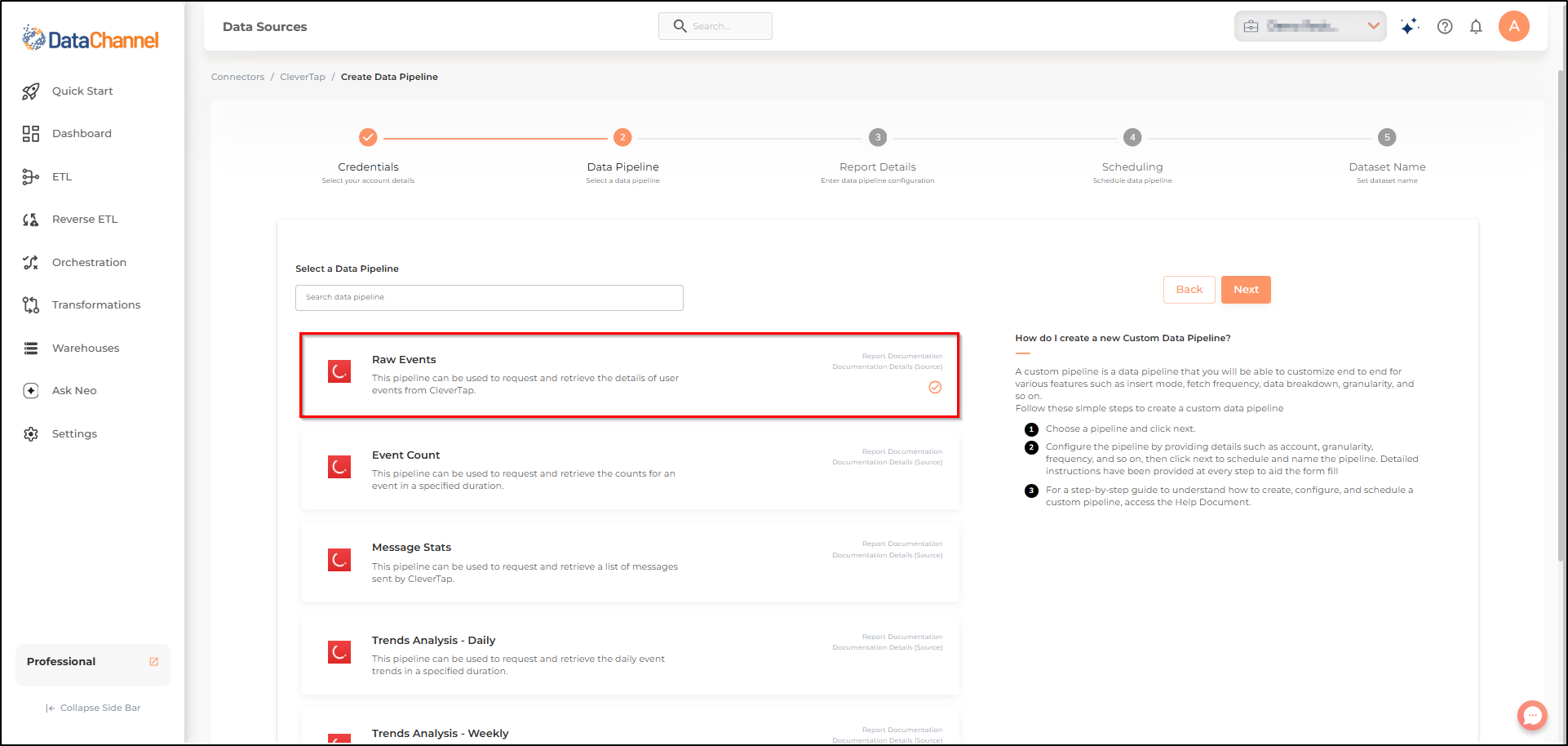Click the DataChannel logo

tap(91, 38)
